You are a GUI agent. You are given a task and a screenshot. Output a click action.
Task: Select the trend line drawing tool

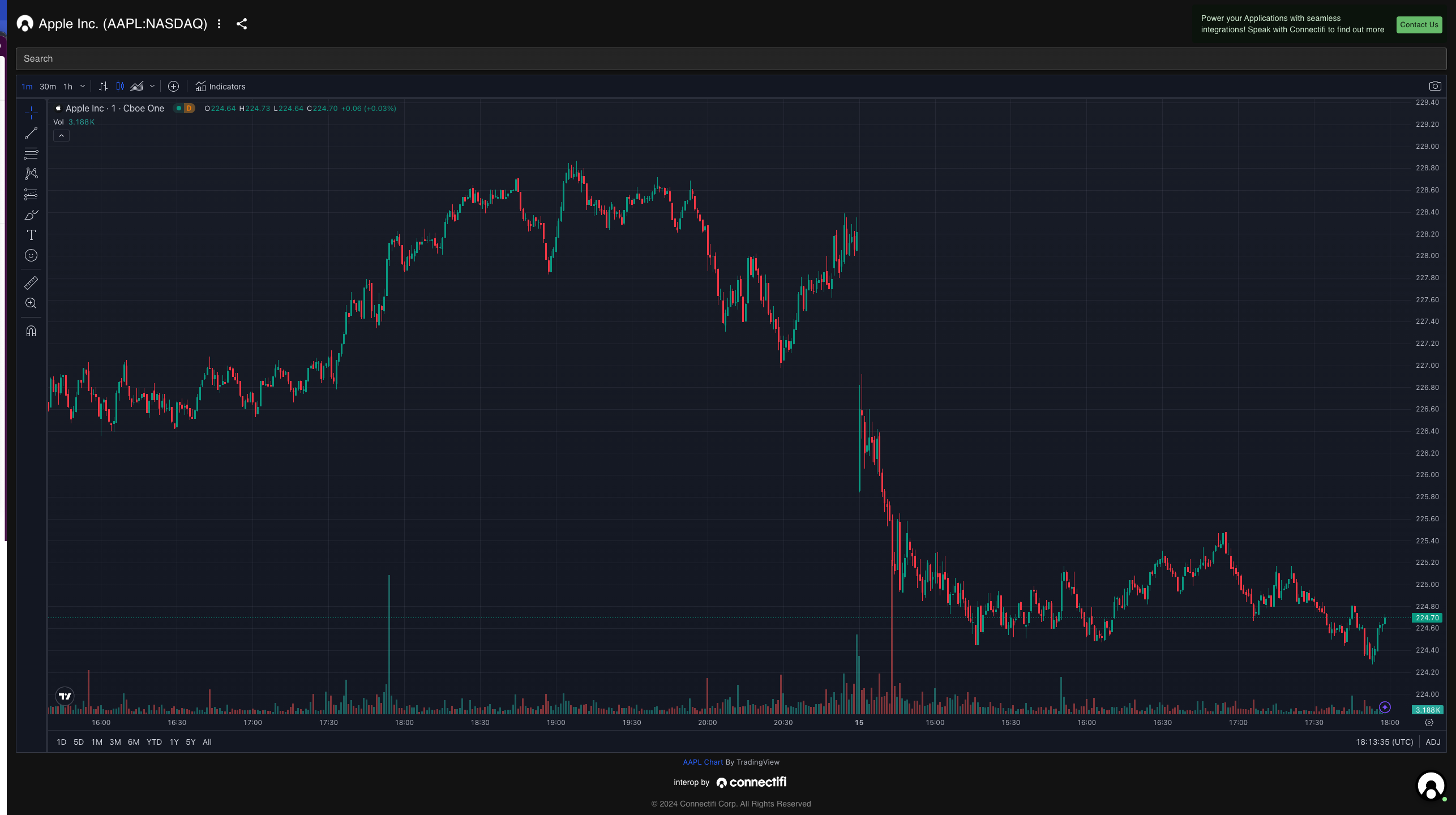pos(31,133)
